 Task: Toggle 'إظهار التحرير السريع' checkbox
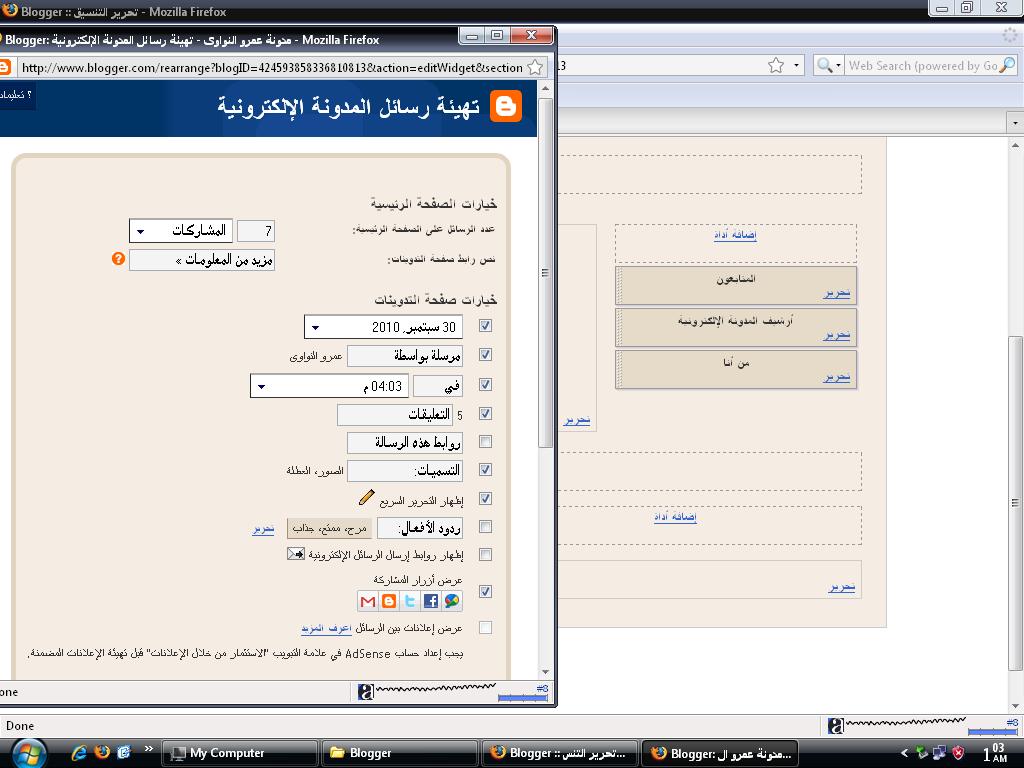click(485, 499)
